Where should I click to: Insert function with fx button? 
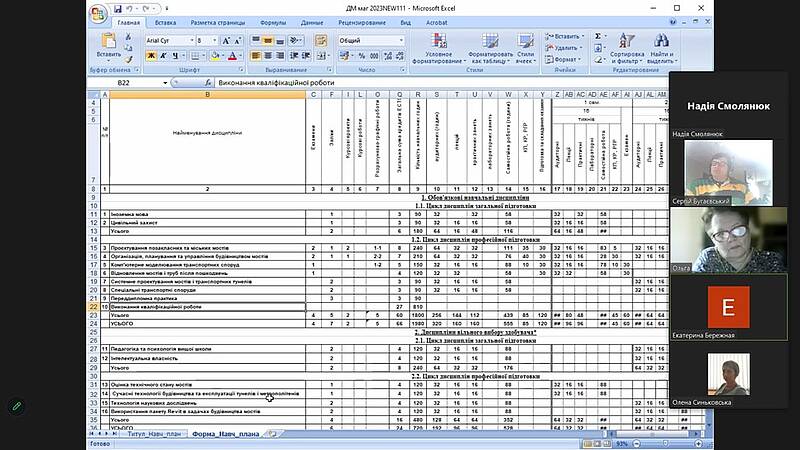[208, 83]
